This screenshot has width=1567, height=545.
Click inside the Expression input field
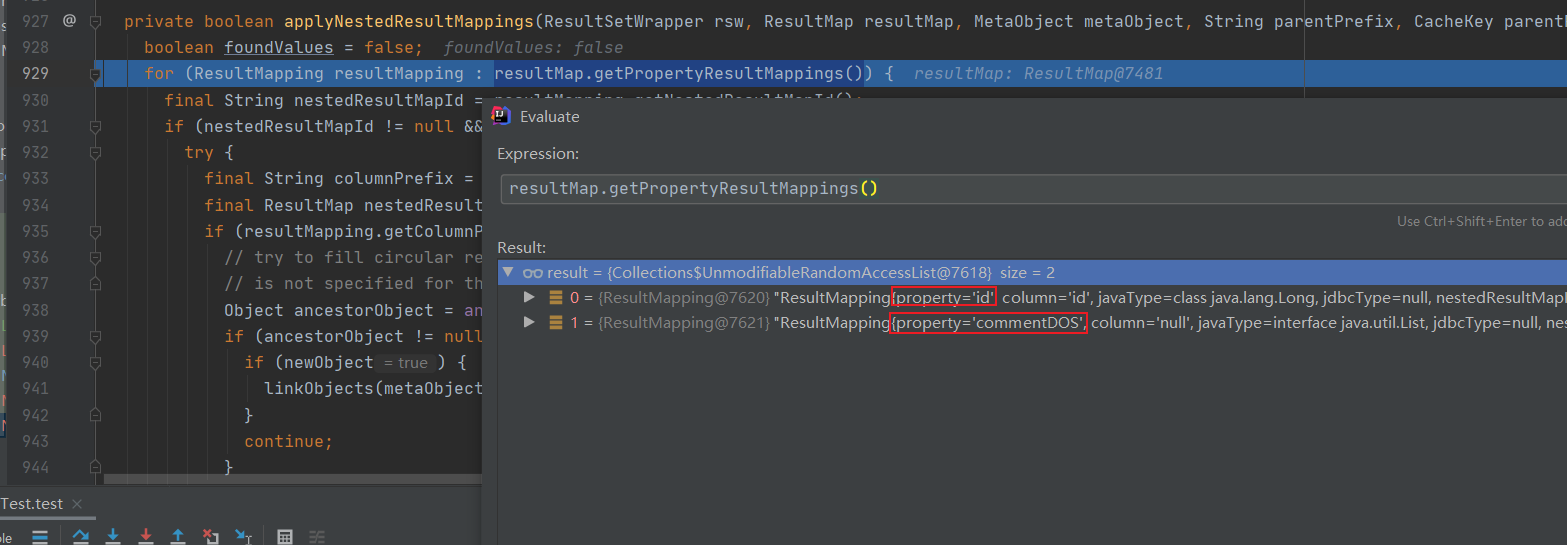(1032, 189)
